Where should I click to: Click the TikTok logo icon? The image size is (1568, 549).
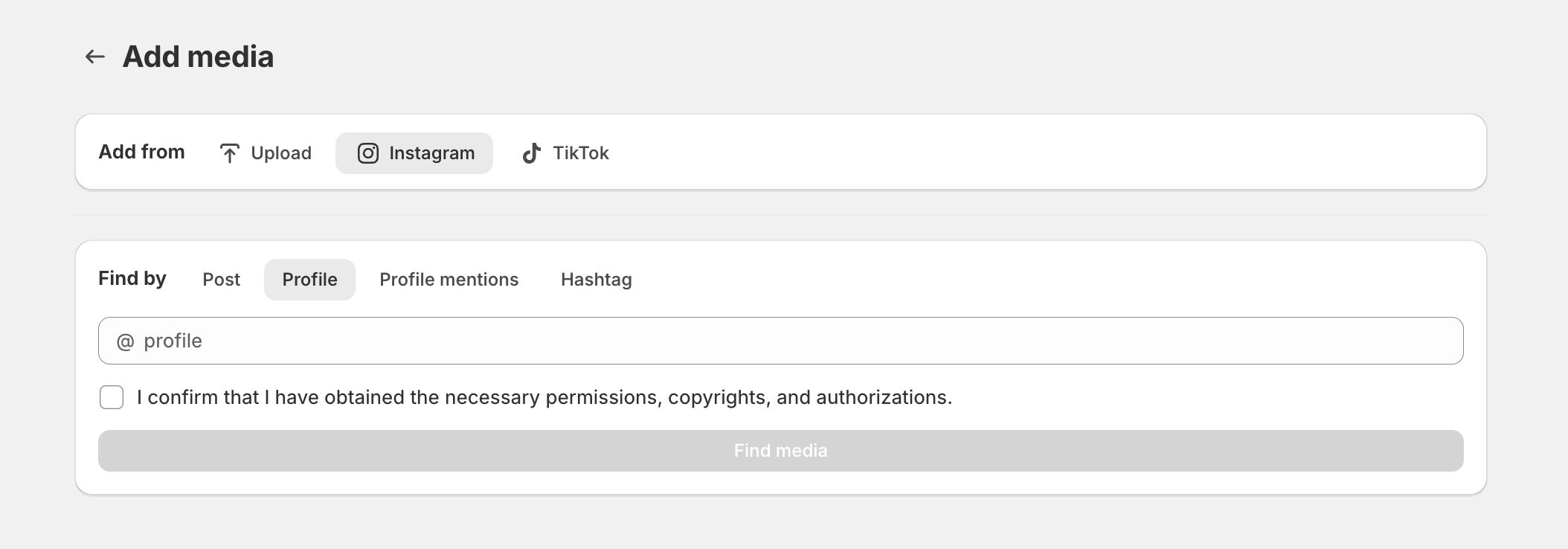(531, 153)
